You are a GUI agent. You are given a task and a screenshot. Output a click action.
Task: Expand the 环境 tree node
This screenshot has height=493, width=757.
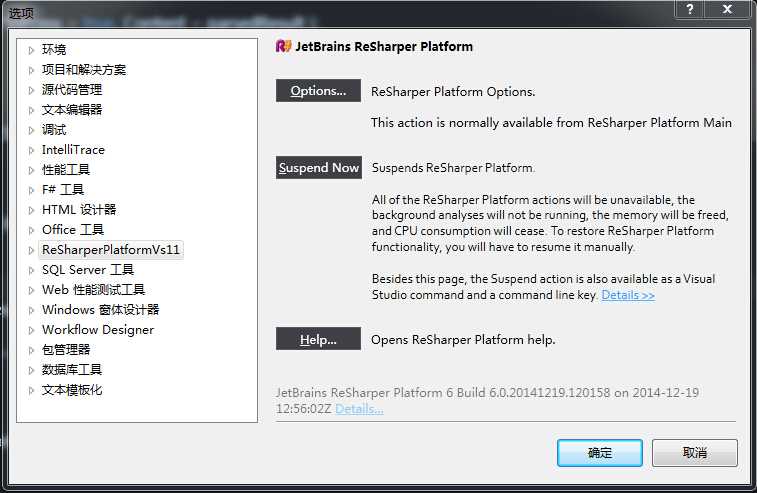coord(31,50)
